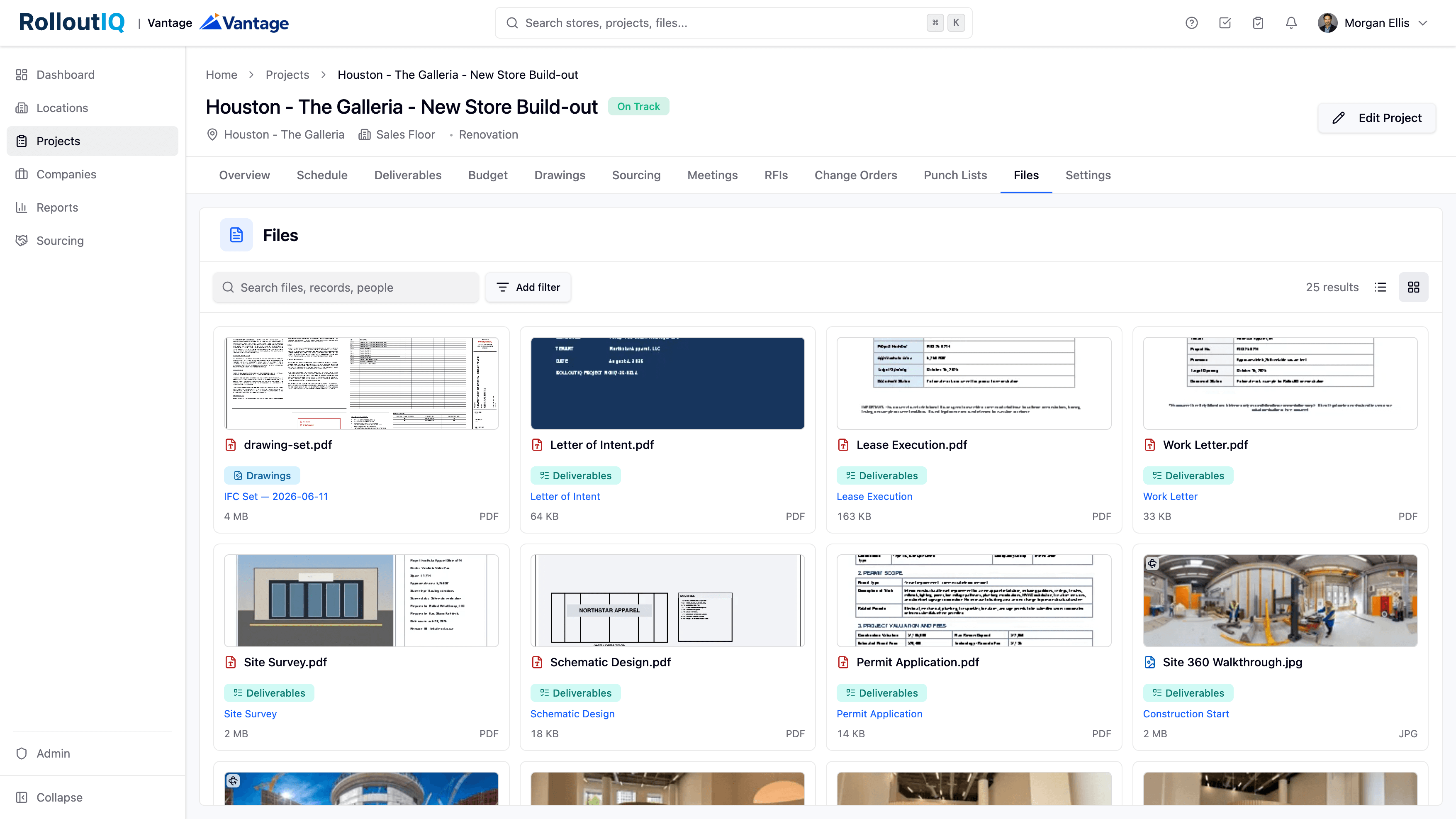Click the Edit Project button

[1377, 118]
